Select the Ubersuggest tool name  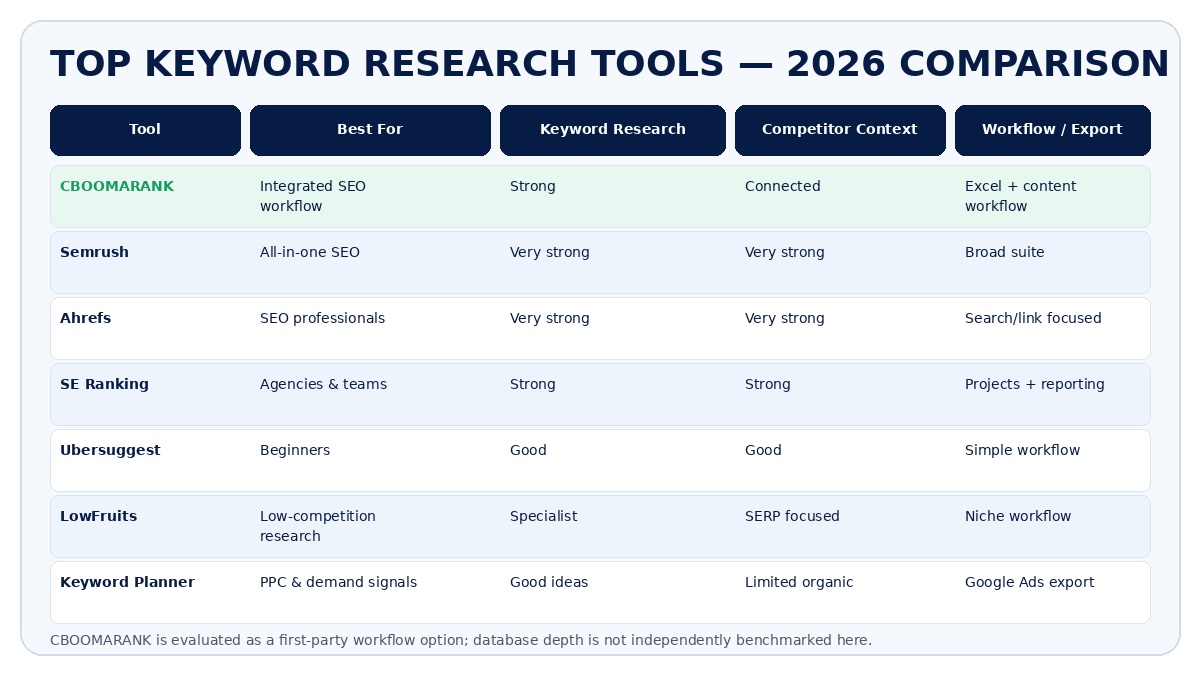[x=110, y=451]
